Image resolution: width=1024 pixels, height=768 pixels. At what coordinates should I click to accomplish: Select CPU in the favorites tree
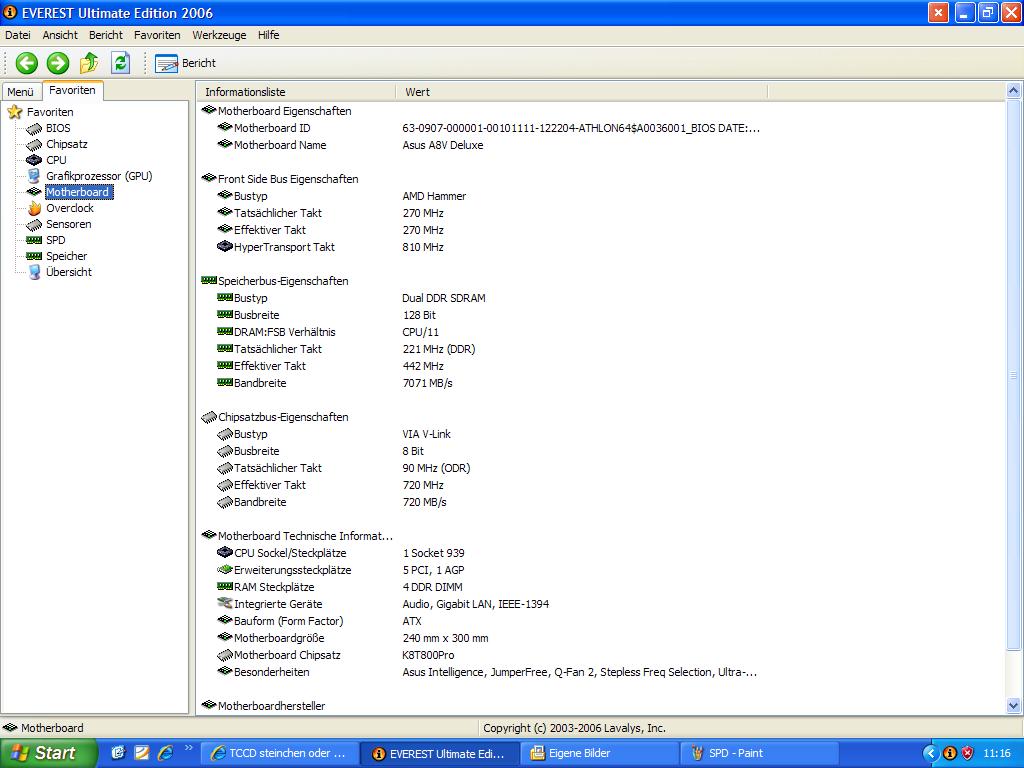click(56, 160)
